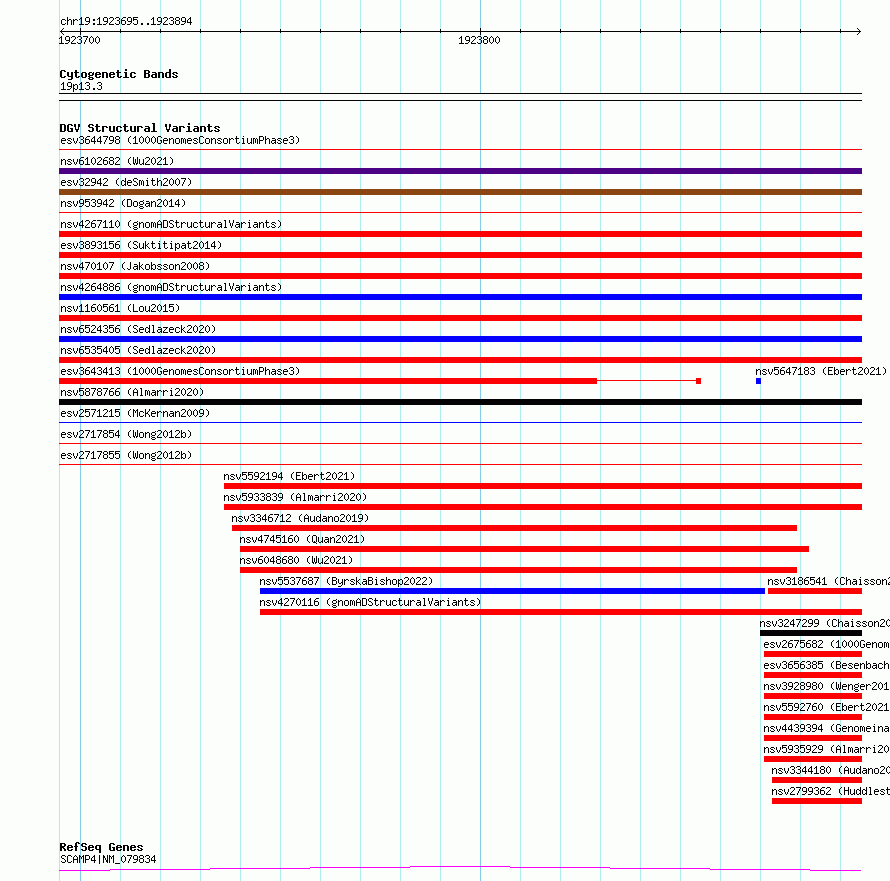Click the esv2675682 variant label
Screen dimensions: 890x881
(826, 644)
